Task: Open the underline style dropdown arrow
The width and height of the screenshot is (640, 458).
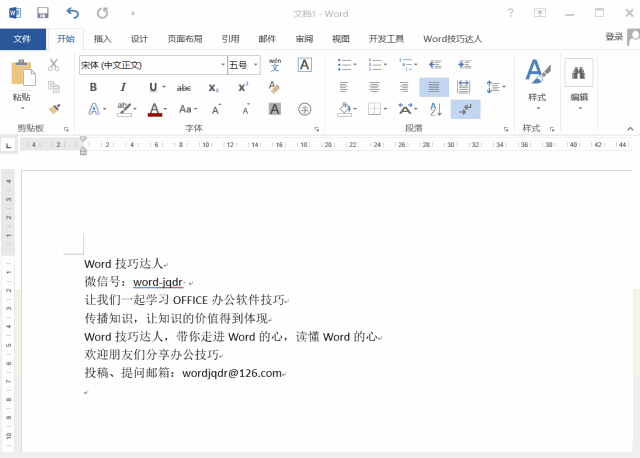Action: (164, 87)
